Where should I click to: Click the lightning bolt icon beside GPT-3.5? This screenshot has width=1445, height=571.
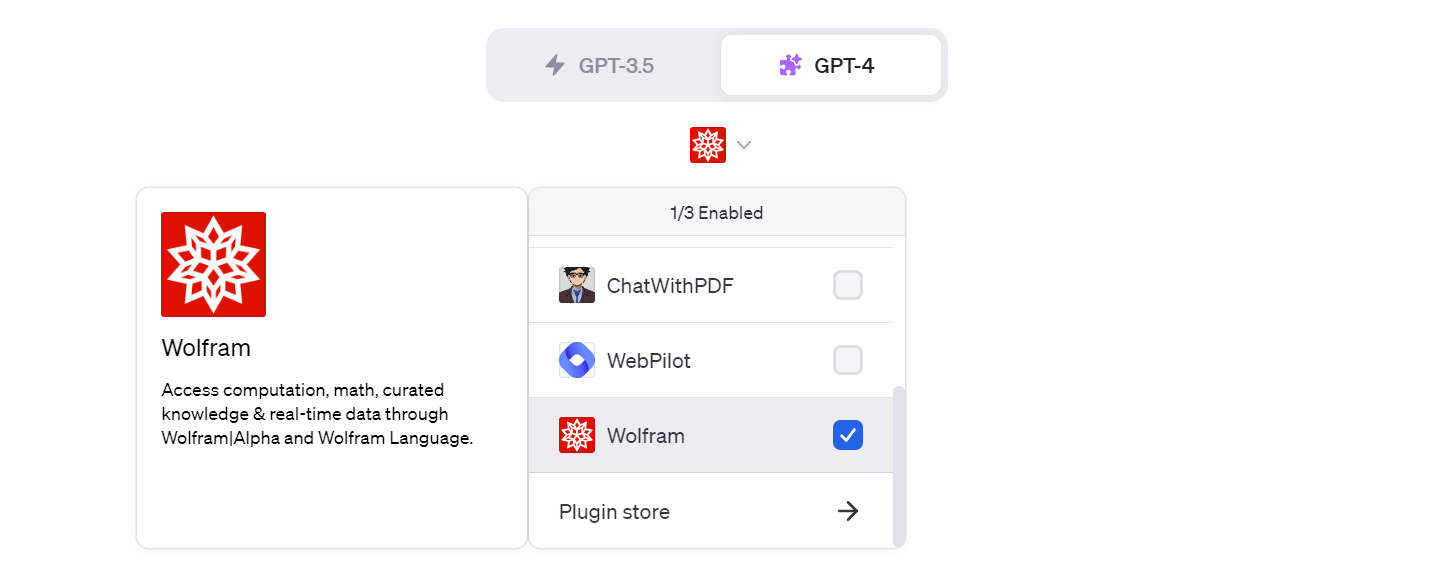(555, 66)
